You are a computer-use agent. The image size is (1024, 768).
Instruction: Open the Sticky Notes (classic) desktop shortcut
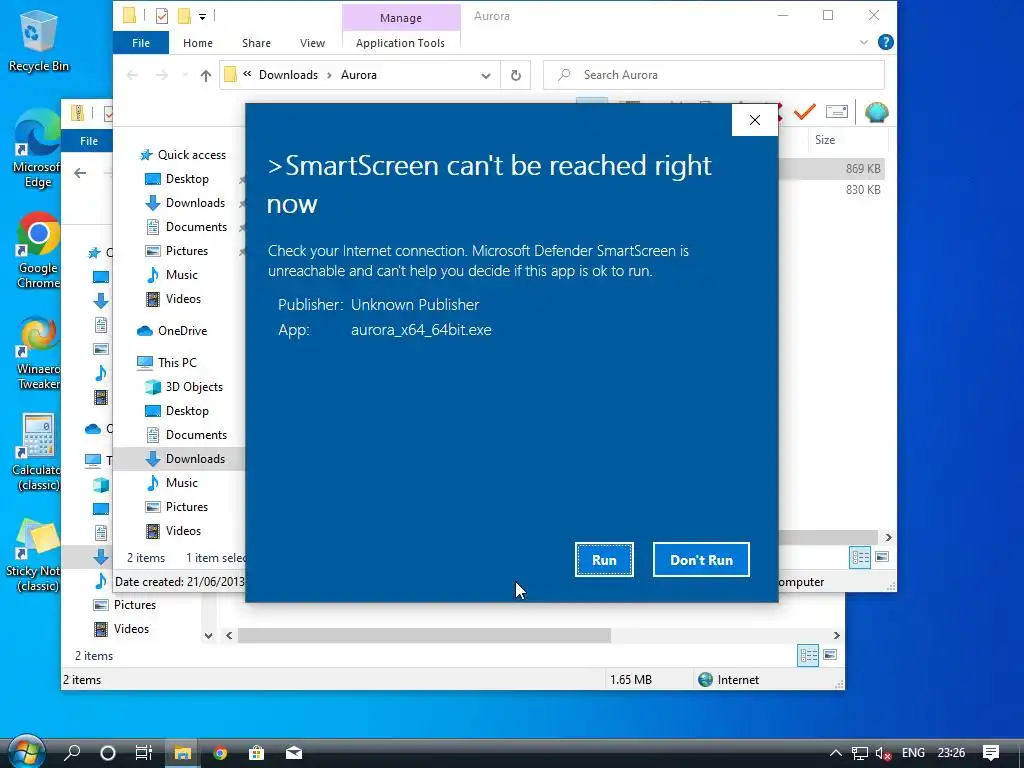[x=33, y=556]
